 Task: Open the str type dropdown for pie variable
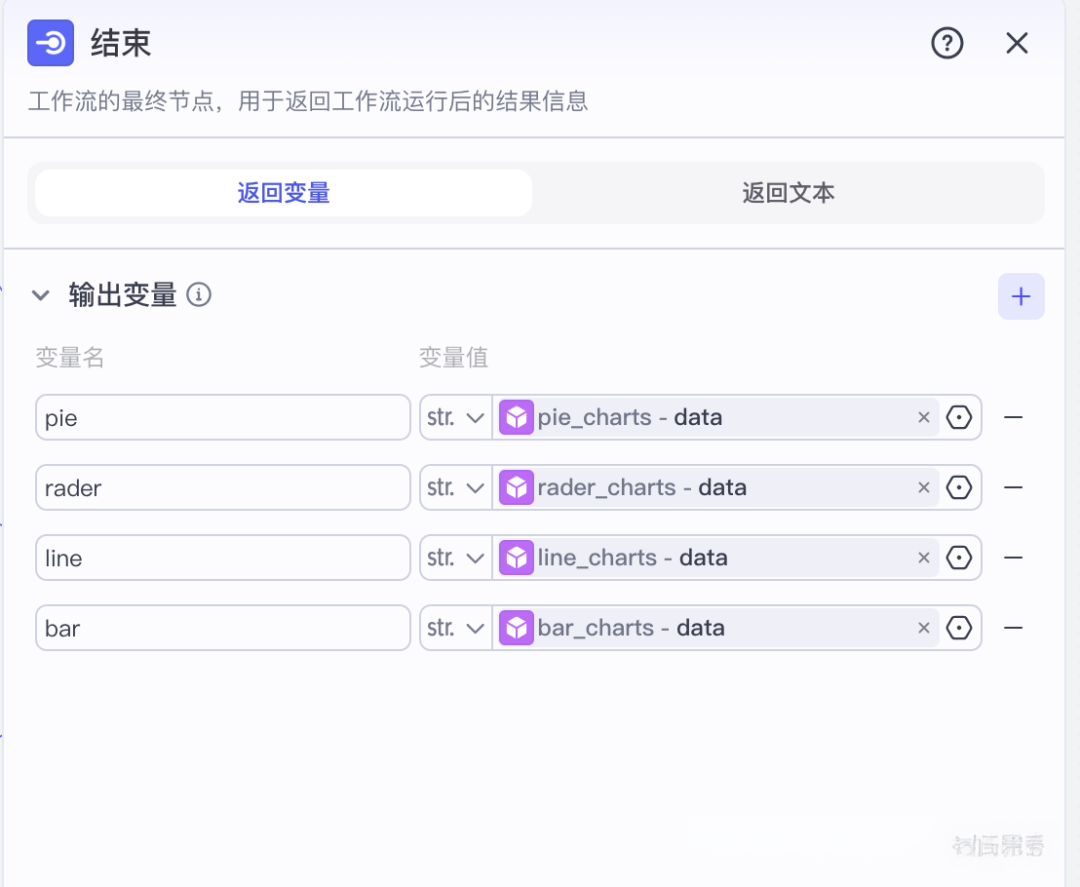(x=455, y=417)
